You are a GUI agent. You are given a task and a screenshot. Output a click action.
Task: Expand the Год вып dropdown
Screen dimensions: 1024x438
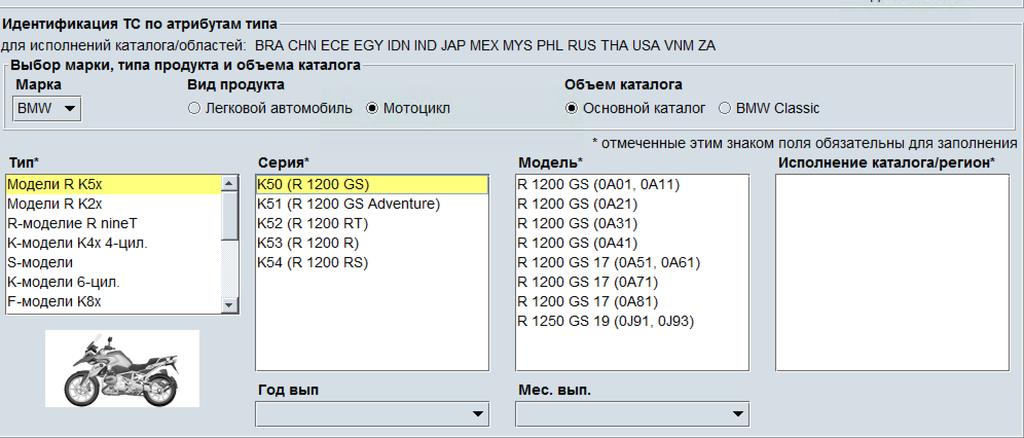click(x=372, y=413)
